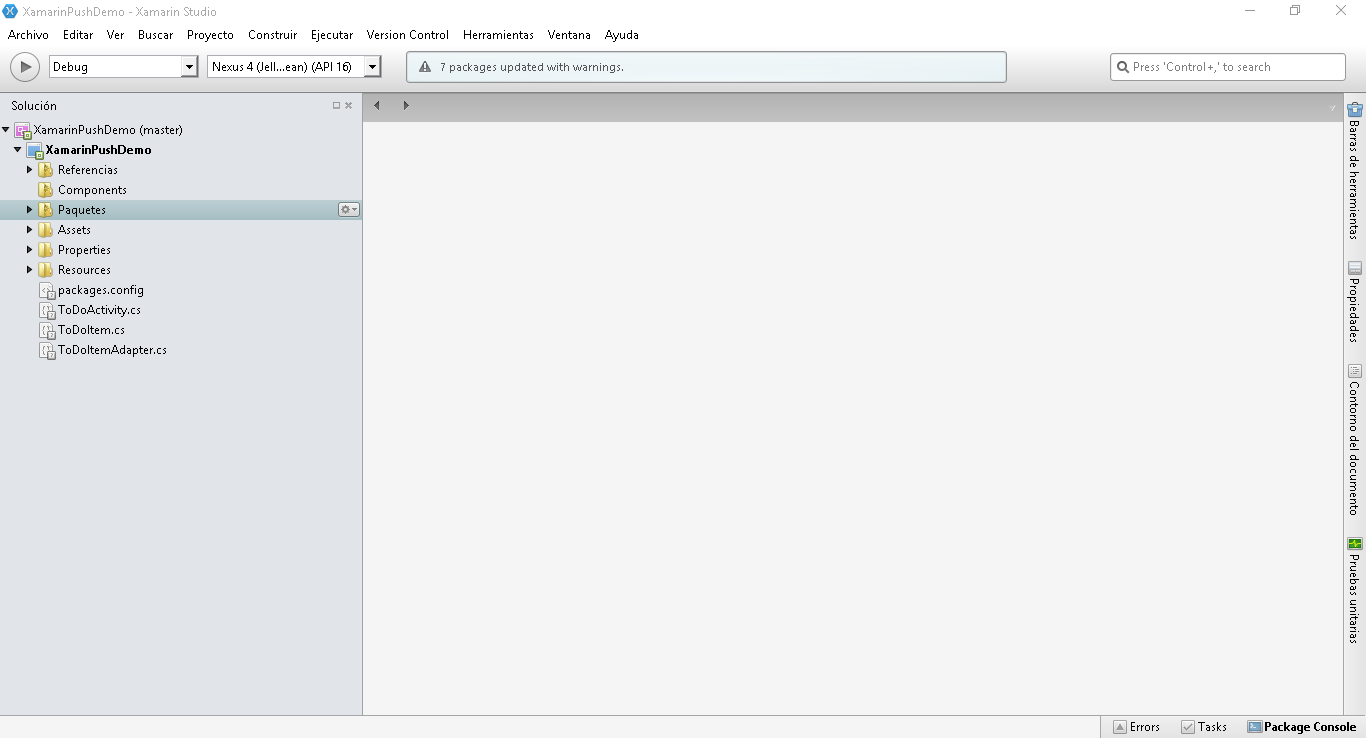
Task: Click the ToDoItem.cs file icon
Action: click(47, 330)
